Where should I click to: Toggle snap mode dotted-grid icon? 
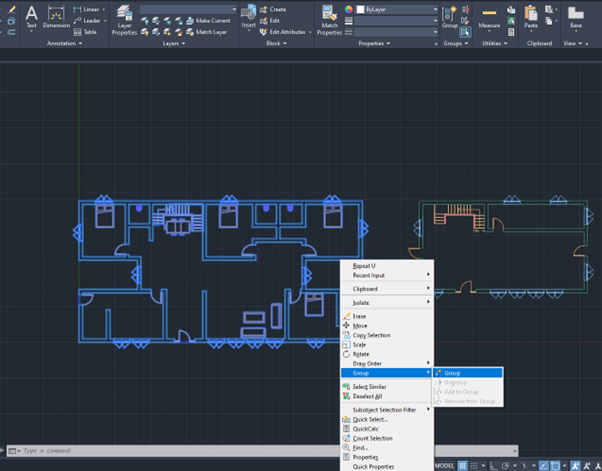click(x=474, y=466)
